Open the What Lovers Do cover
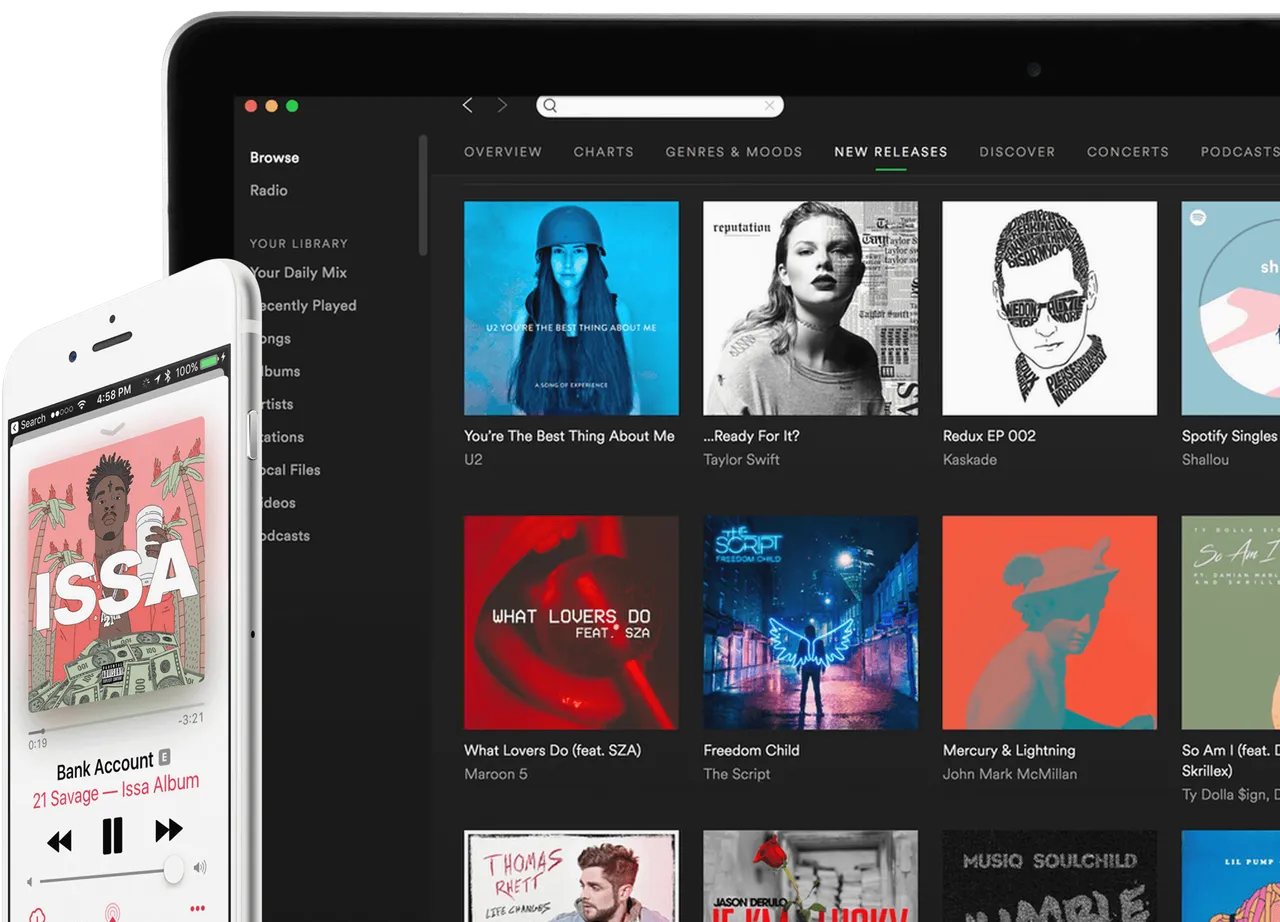Screen dimensions: 1280x922 coord(571,622)
